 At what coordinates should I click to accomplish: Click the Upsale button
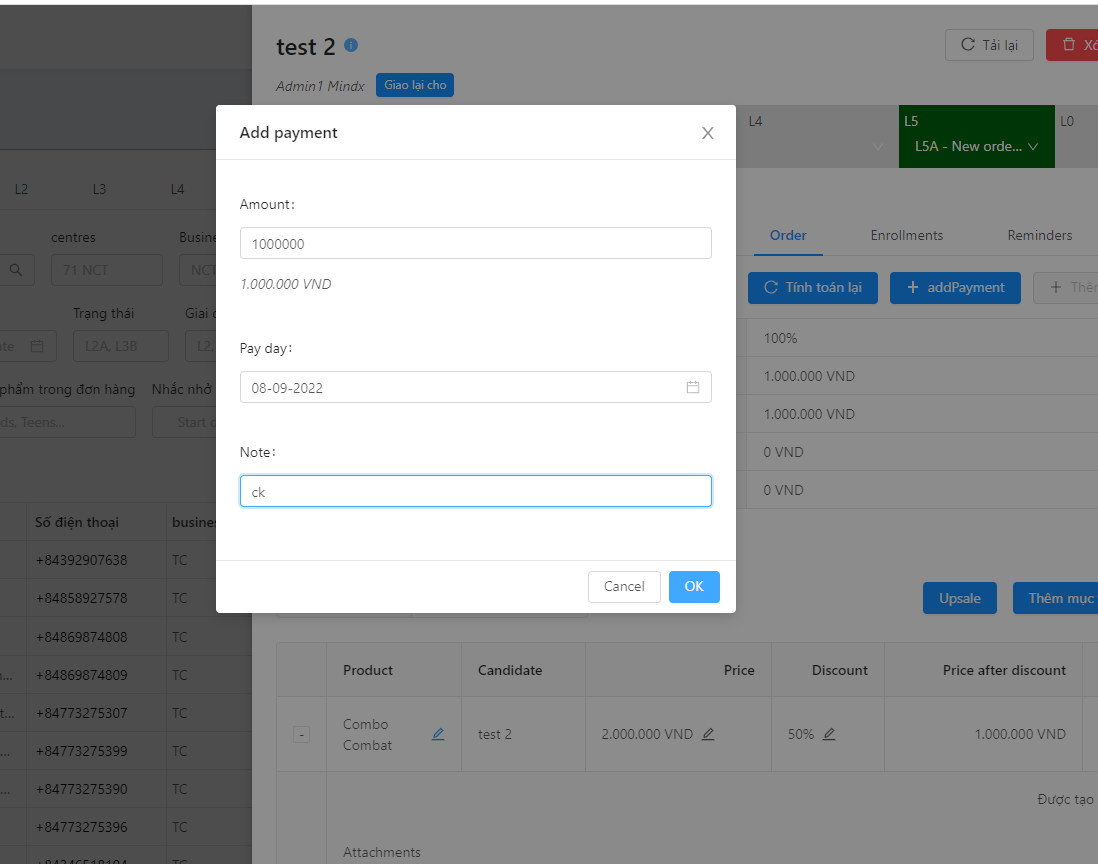click(959, 598)
